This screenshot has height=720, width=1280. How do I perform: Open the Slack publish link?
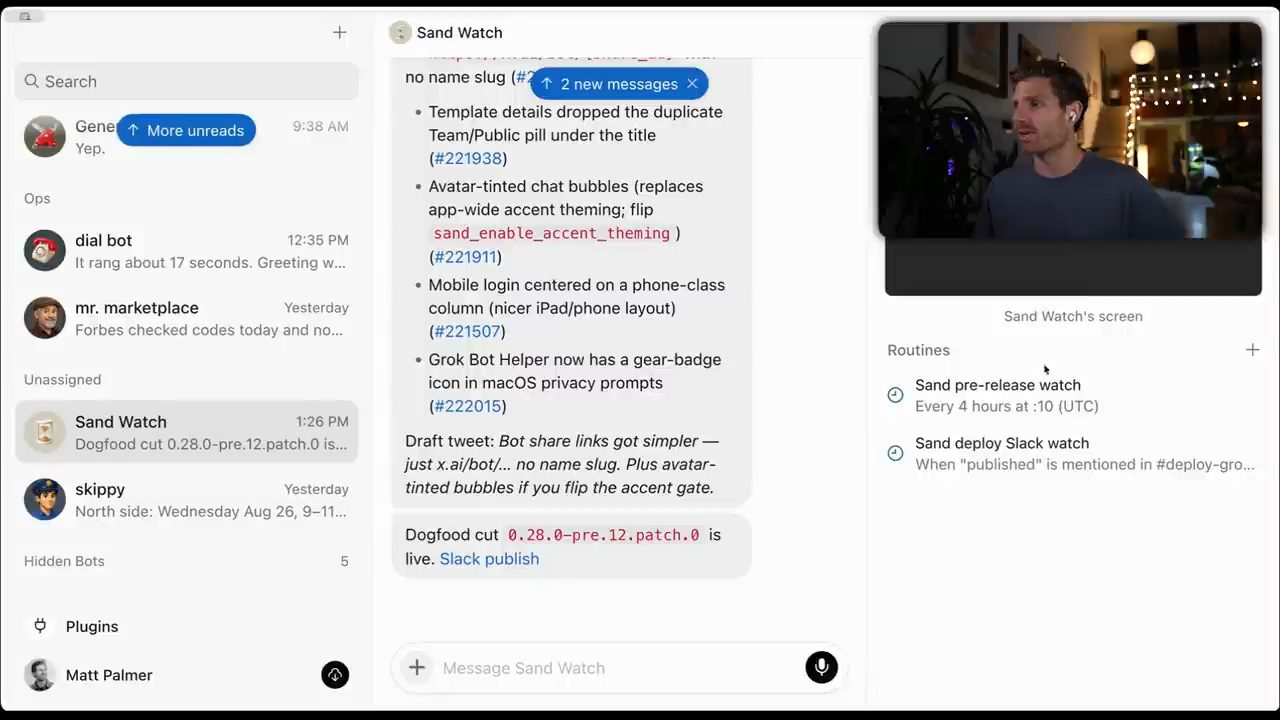pyautogui.click(x=489, y=559)
